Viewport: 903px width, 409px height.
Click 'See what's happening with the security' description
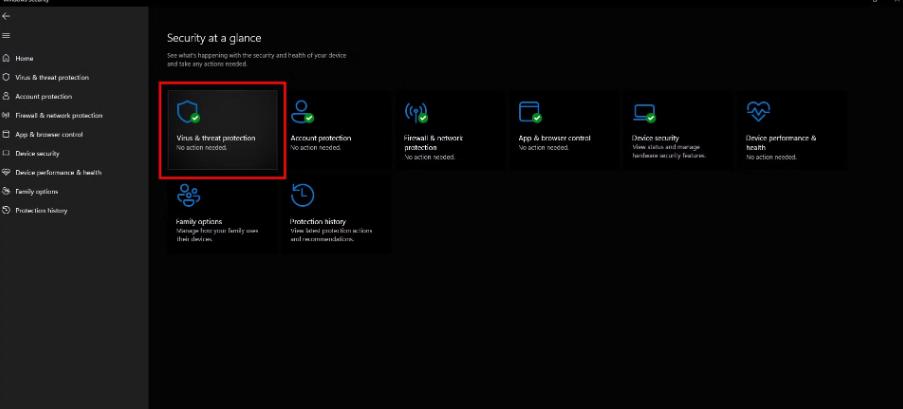[x=257, y=60]
